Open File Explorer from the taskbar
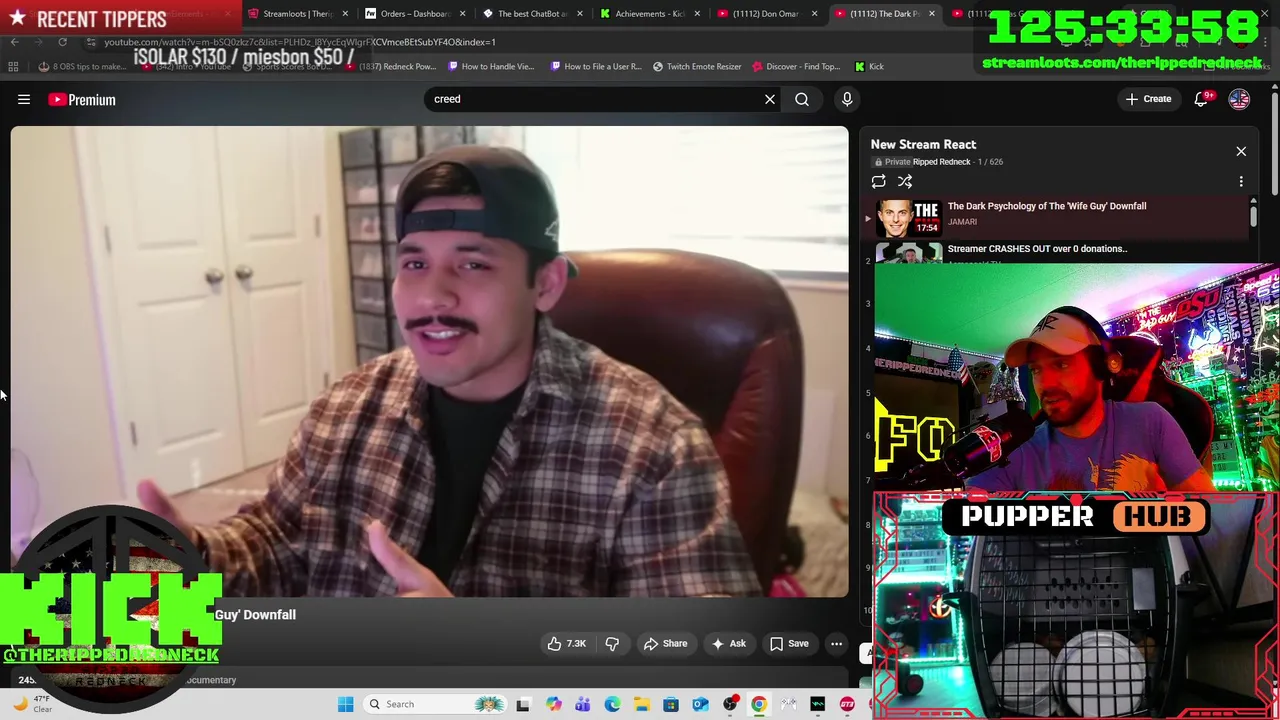This screenshot has height=720, width=1280. pos(641,704)
